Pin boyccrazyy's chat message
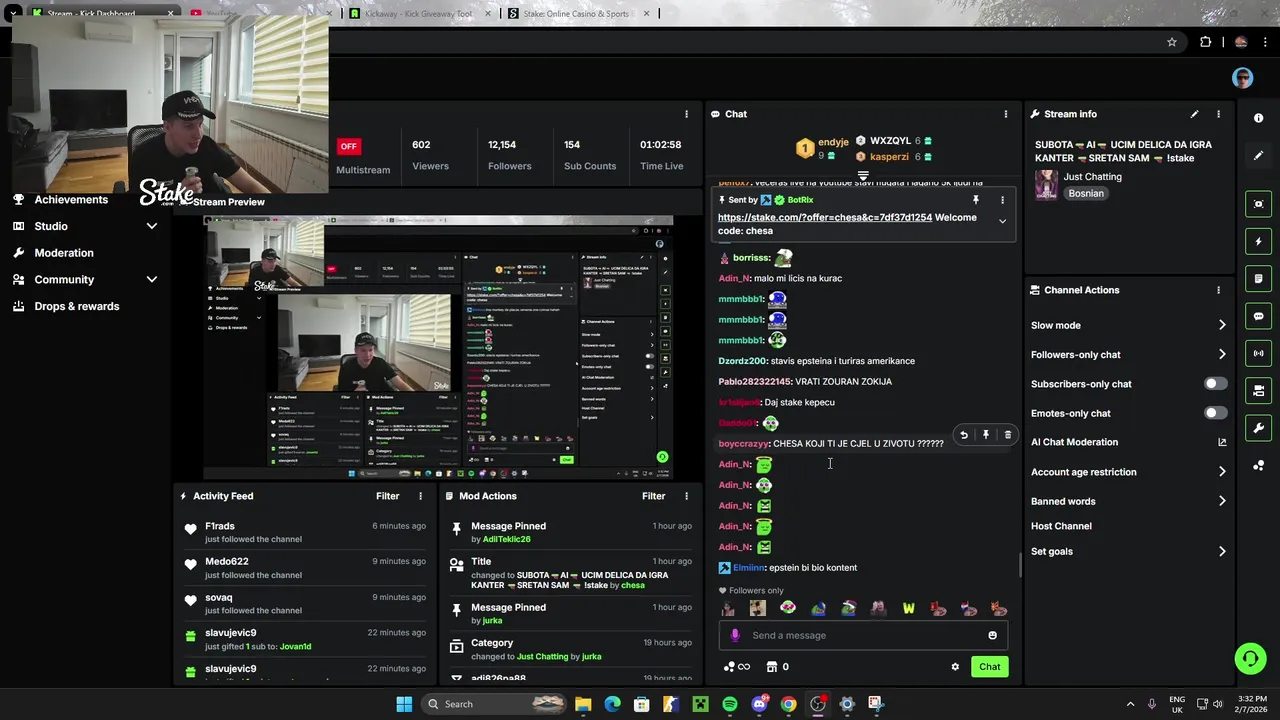The image size is (1280, 720). (986, 435)
